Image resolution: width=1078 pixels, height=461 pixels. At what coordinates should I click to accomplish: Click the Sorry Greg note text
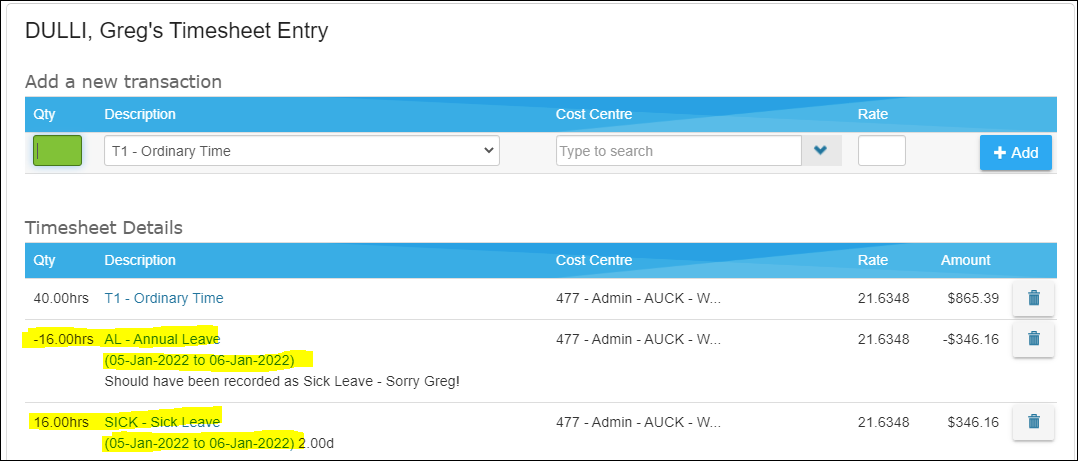(282, 380)
